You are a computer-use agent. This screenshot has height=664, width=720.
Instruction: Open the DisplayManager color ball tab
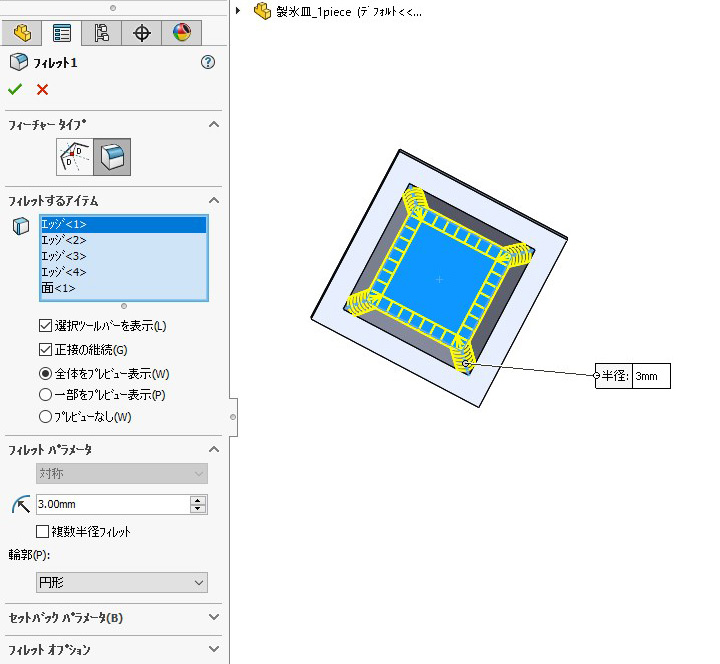(181, 33)
